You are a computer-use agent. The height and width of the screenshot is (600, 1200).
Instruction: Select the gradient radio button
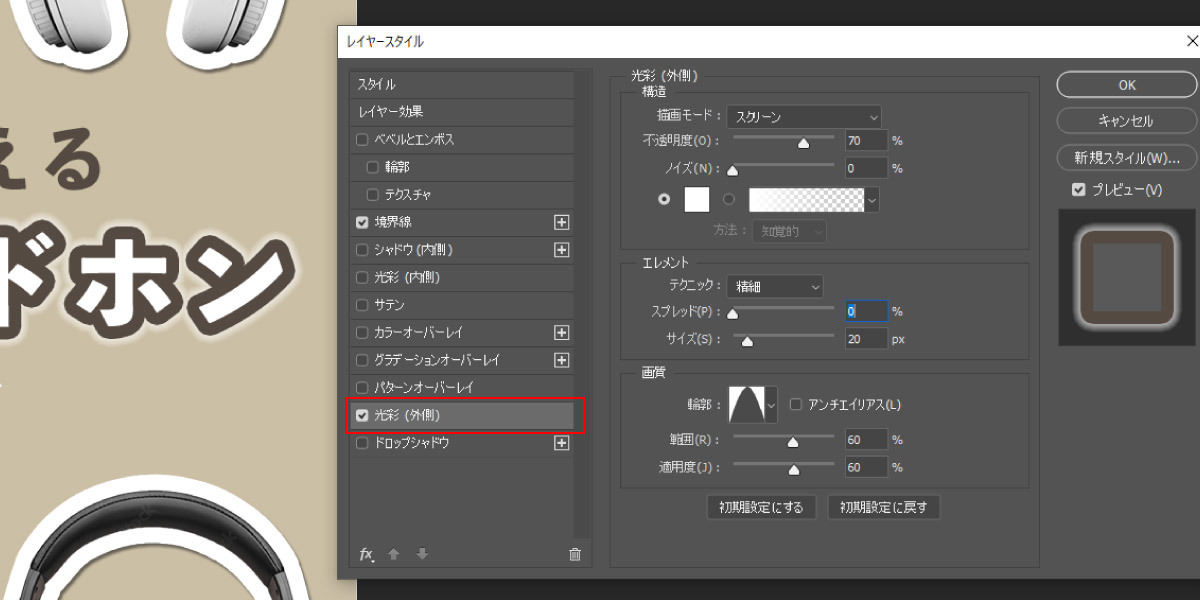click(728, 199)
